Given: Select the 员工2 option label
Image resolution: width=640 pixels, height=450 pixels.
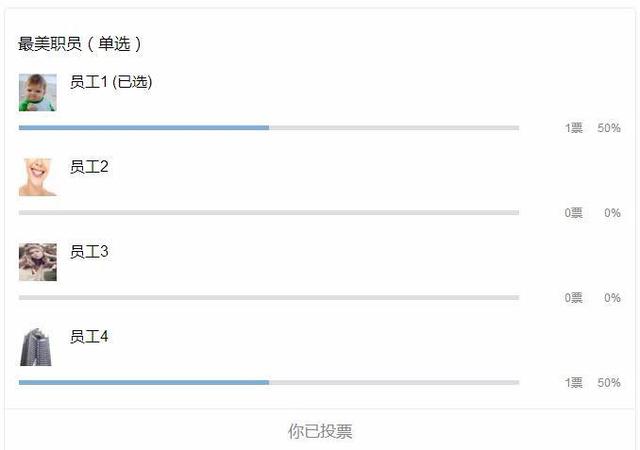Looking at the screenshot, I should tap(89, 167).
